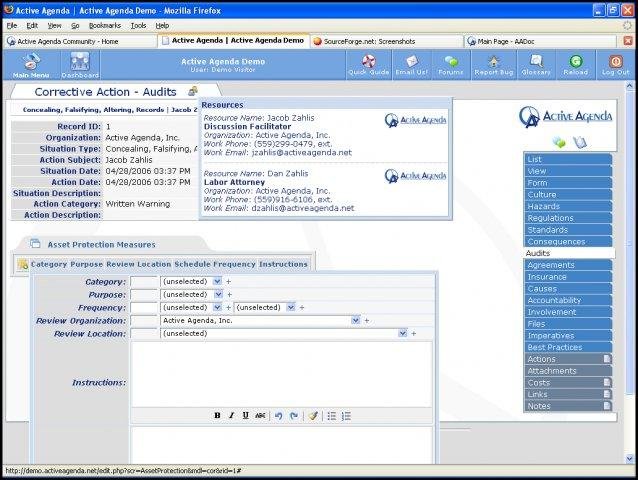Select Hazards in the right sidebar
Screen dimensions: 638x480
(x=568, y=206)
